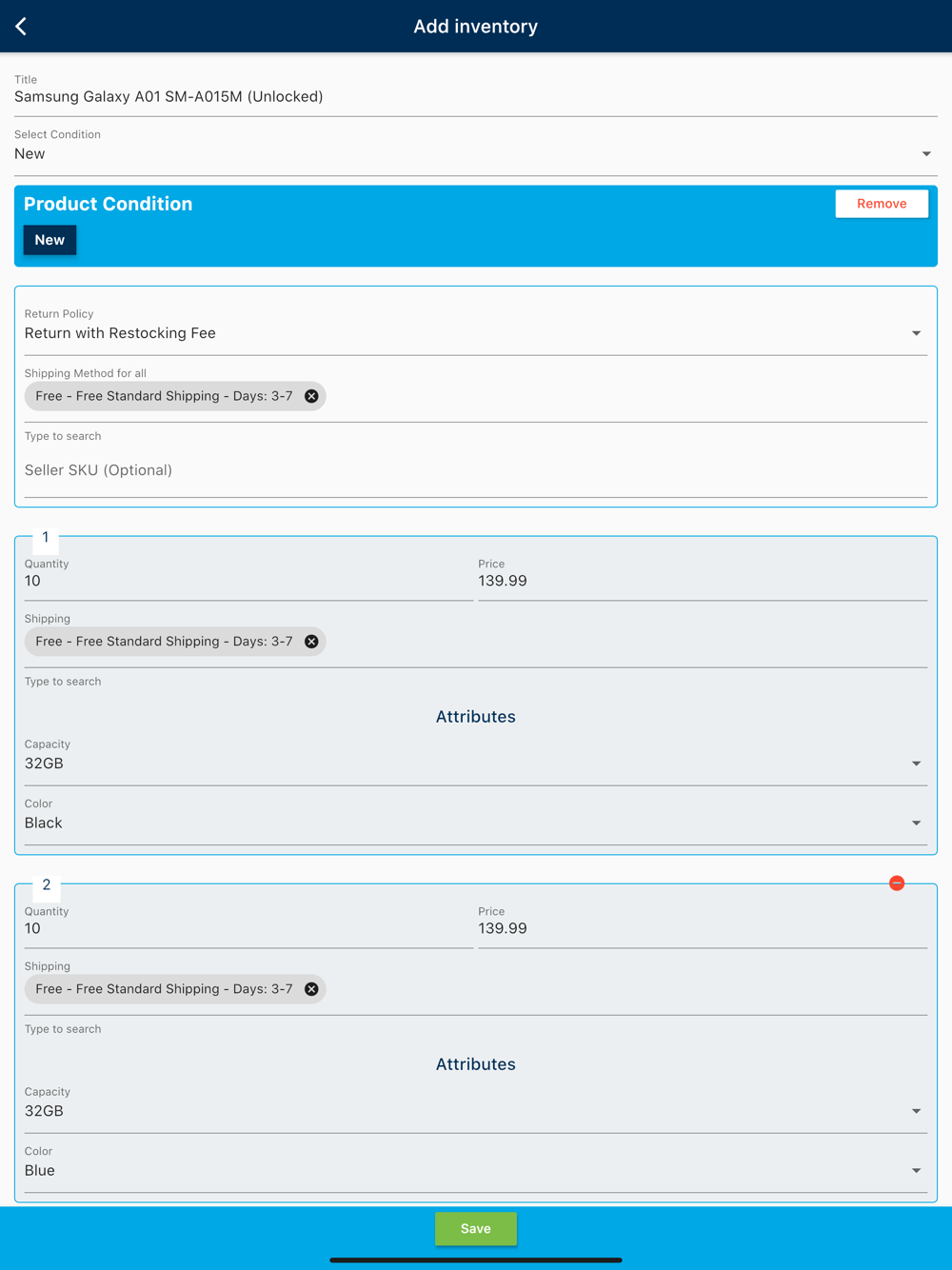Click the Remove button in Product Condition
Image resolution: width=952 pixels, height=1270 pixels.
coord(882,204)
